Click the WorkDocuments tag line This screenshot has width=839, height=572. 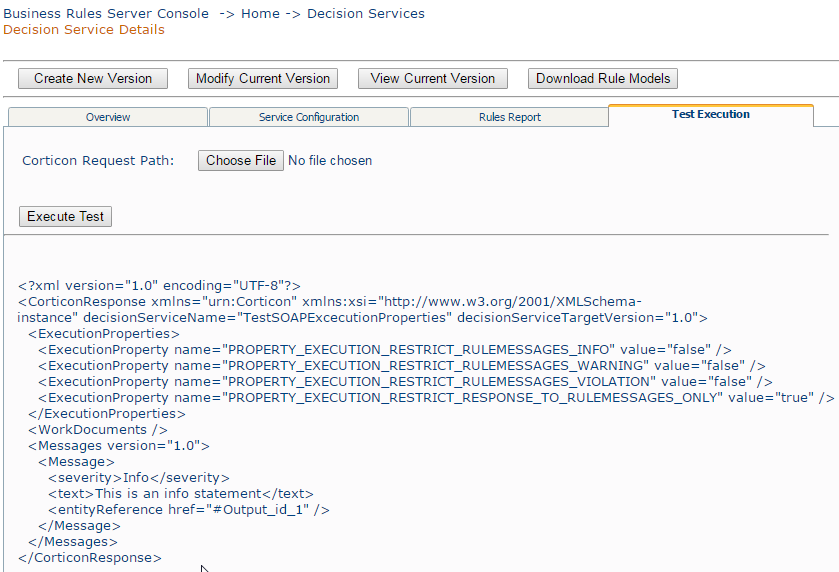pyautogui.click(x=98, y=430)
